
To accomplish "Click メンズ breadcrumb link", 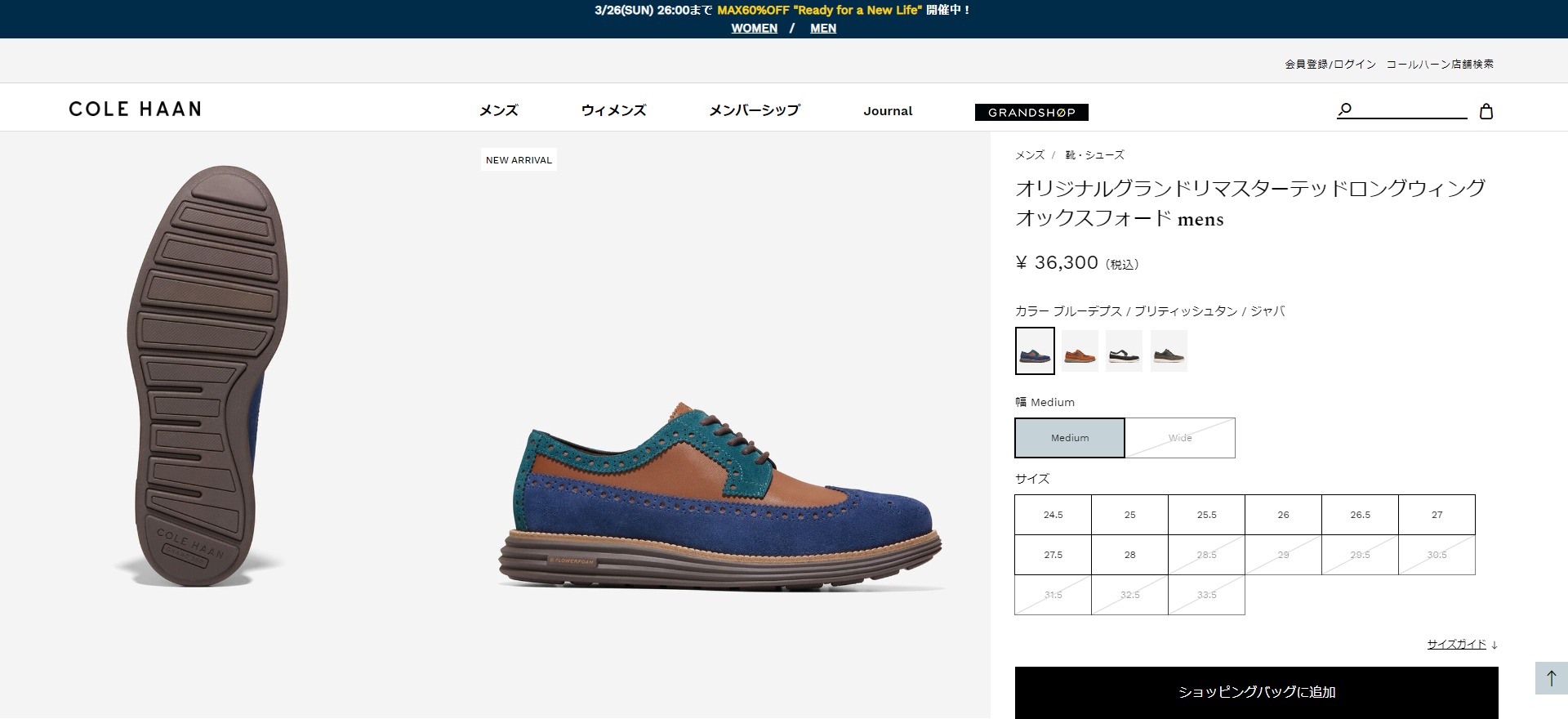I will [1030, 154].
